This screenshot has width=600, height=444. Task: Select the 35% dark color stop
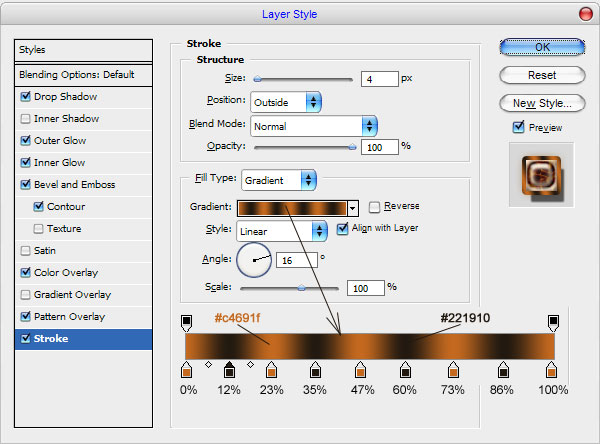pyautogui.click(x=315, y=369)
